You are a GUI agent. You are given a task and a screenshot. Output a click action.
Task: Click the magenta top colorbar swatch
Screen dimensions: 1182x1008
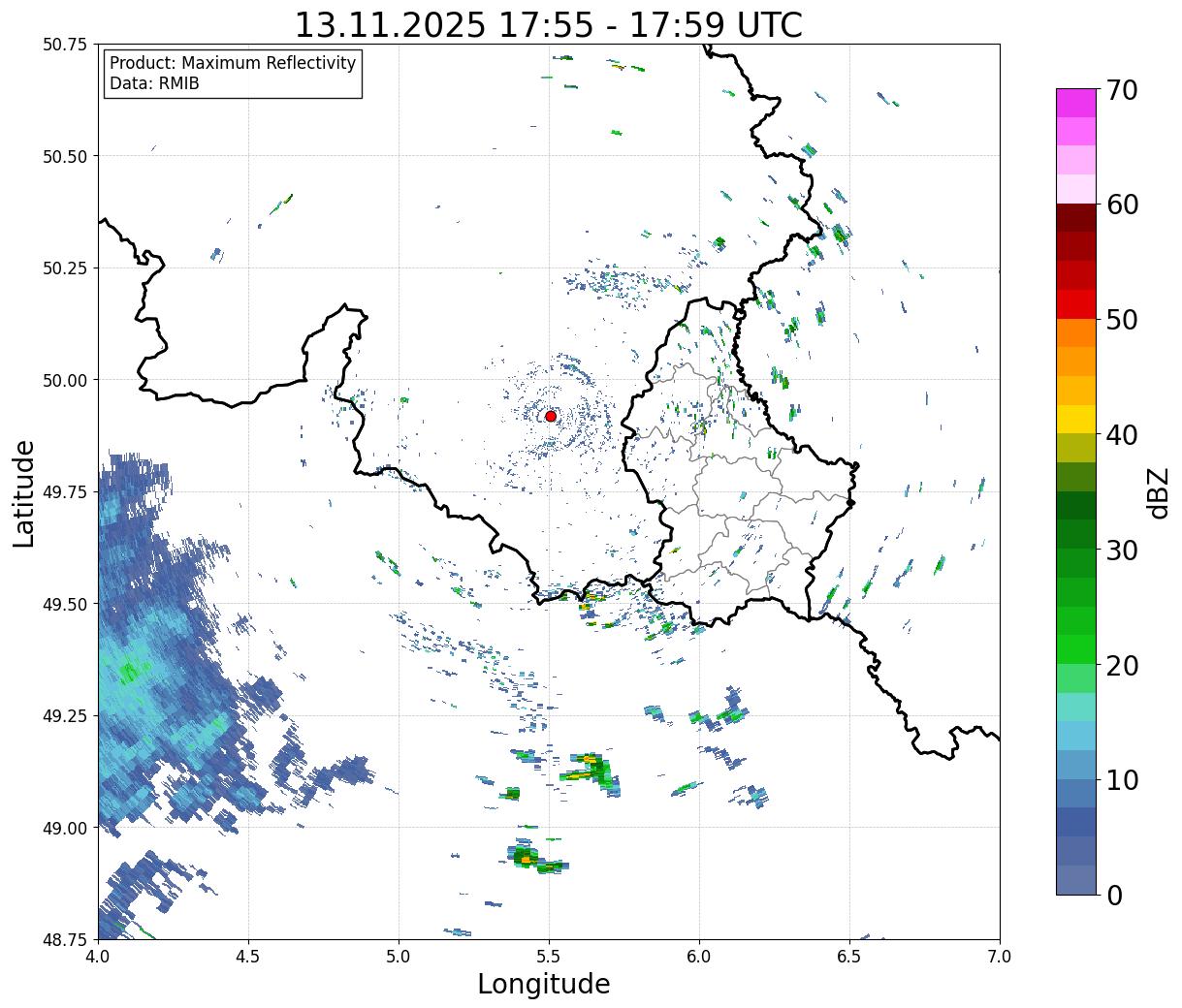(x=1076, y=103)
